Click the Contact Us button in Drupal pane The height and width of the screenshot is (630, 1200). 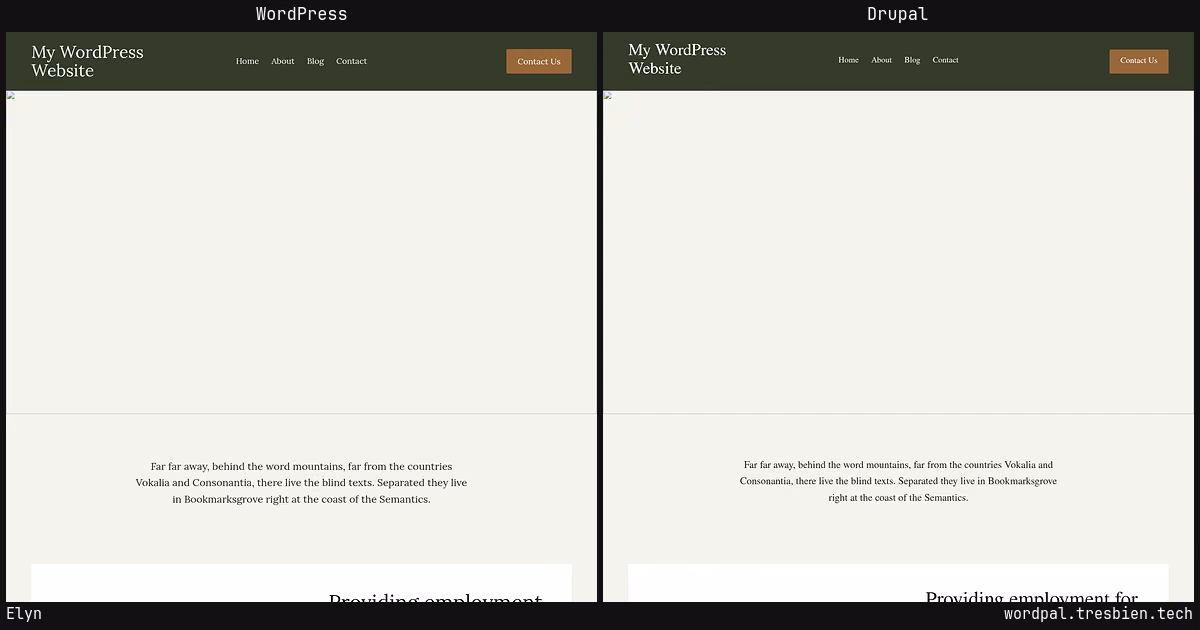pyautogui.click(x=1139, y=60)
